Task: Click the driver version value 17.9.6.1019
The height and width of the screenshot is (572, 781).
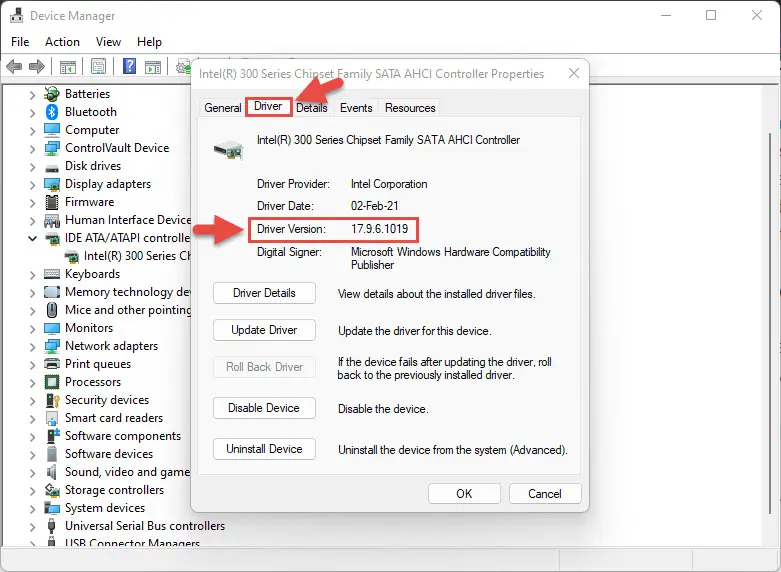Action: pyautogui.click(x=380, y=229)
